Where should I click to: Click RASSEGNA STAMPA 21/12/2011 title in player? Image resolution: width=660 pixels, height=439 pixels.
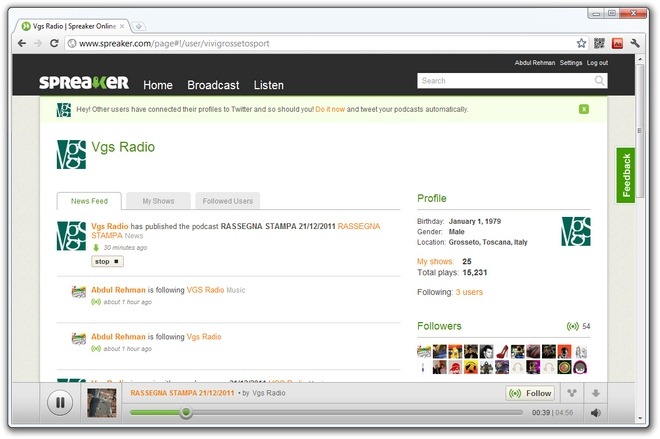coord(182,393)
